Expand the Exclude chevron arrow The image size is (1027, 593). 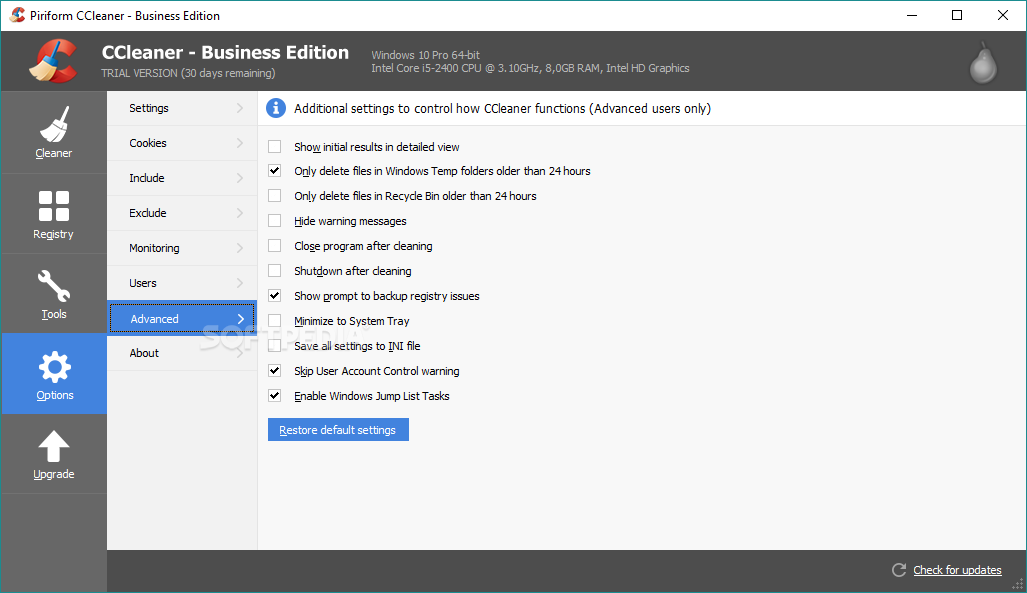click(240, 213)
